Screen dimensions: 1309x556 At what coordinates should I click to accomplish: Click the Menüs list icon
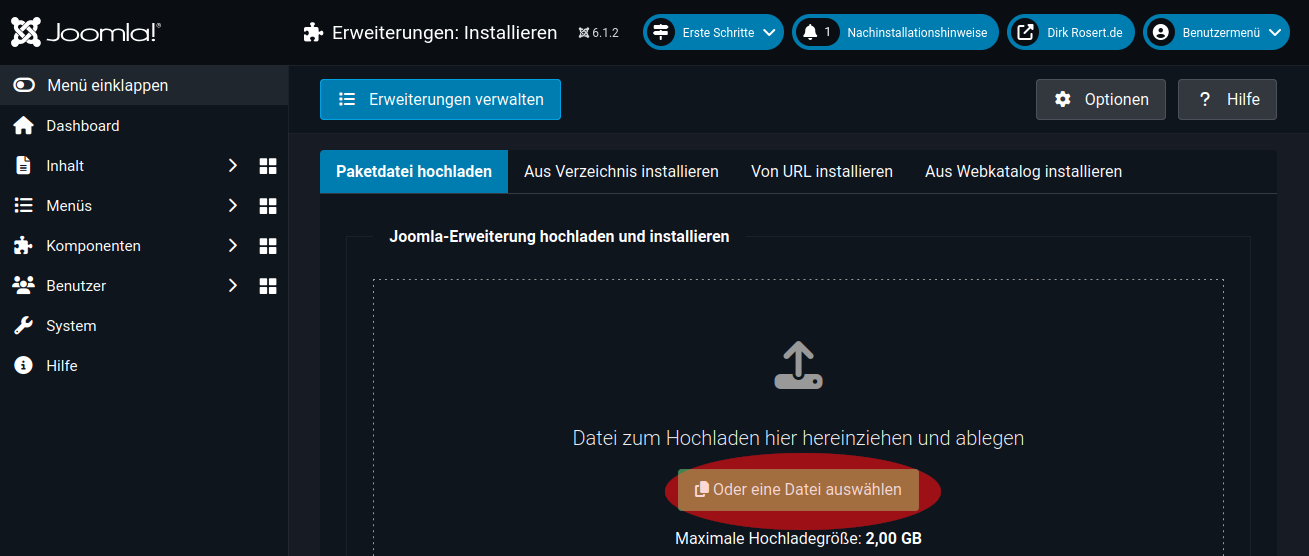(23, 206)
